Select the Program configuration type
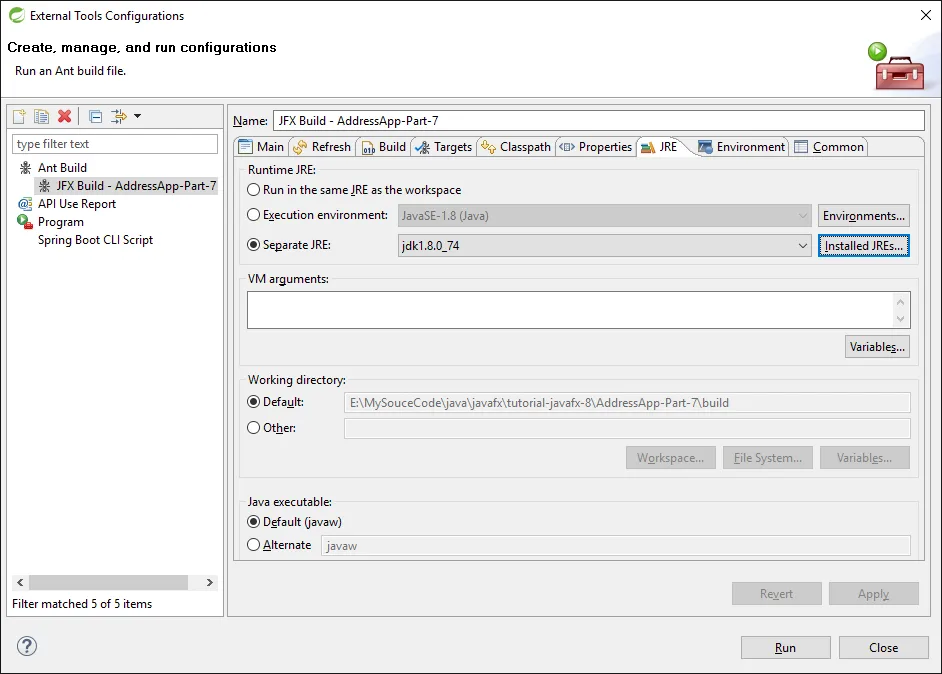Screen dimensions: 942x674 coord(60,222)
